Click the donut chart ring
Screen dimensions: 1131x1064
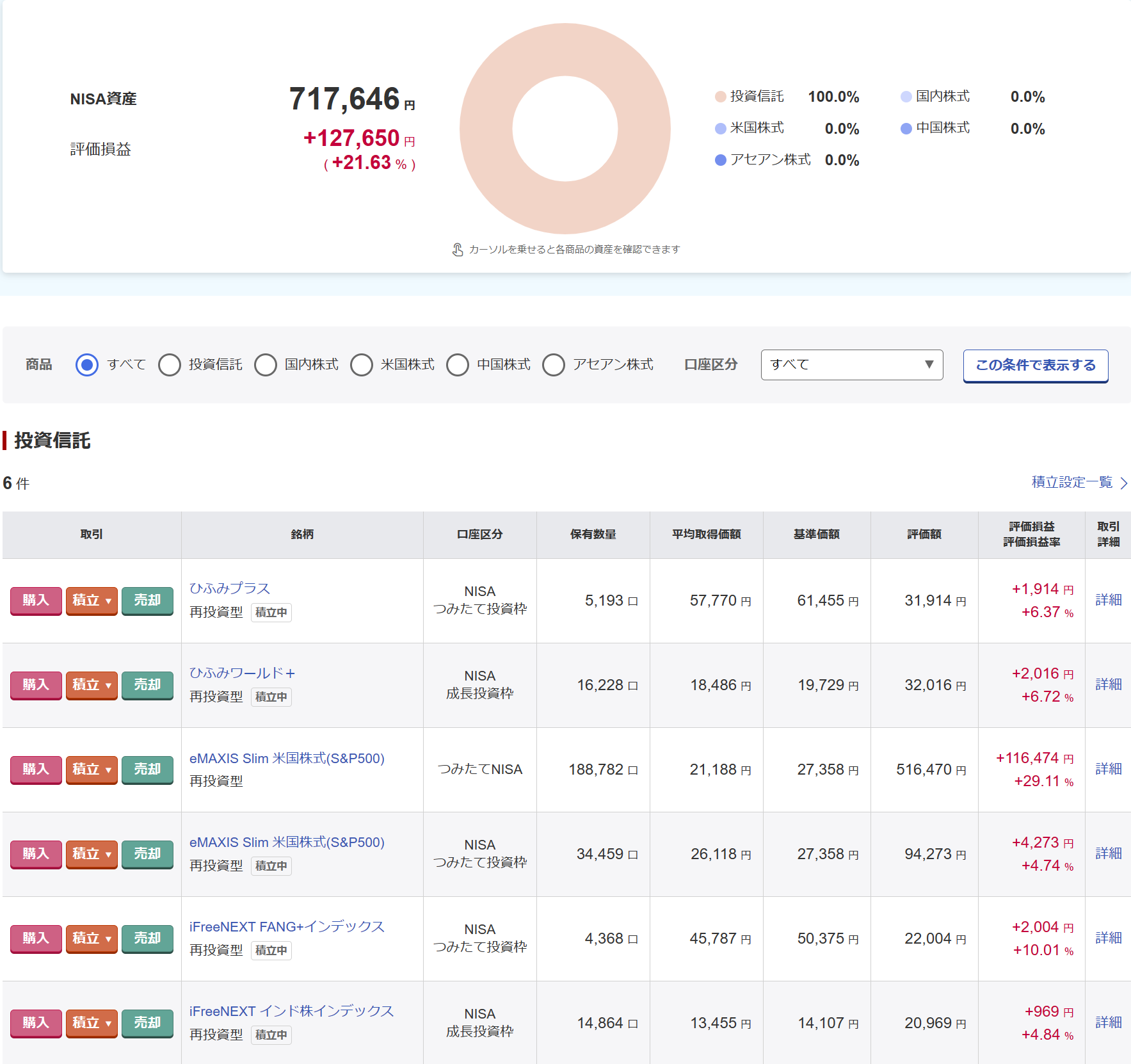(x=486, y=128)
